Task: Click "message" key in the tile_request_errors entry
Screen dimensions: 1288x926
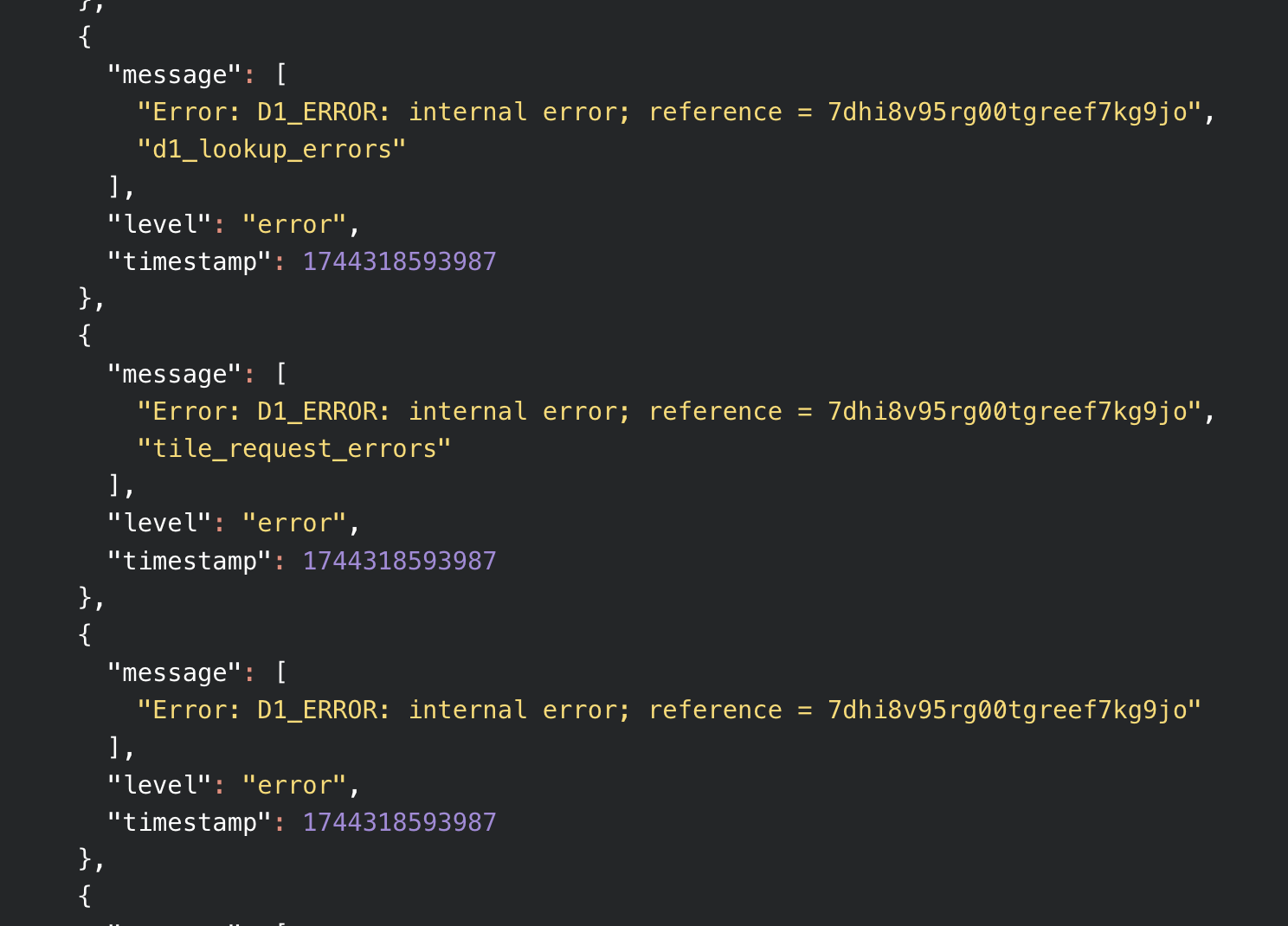Action: tap(174, 374)
